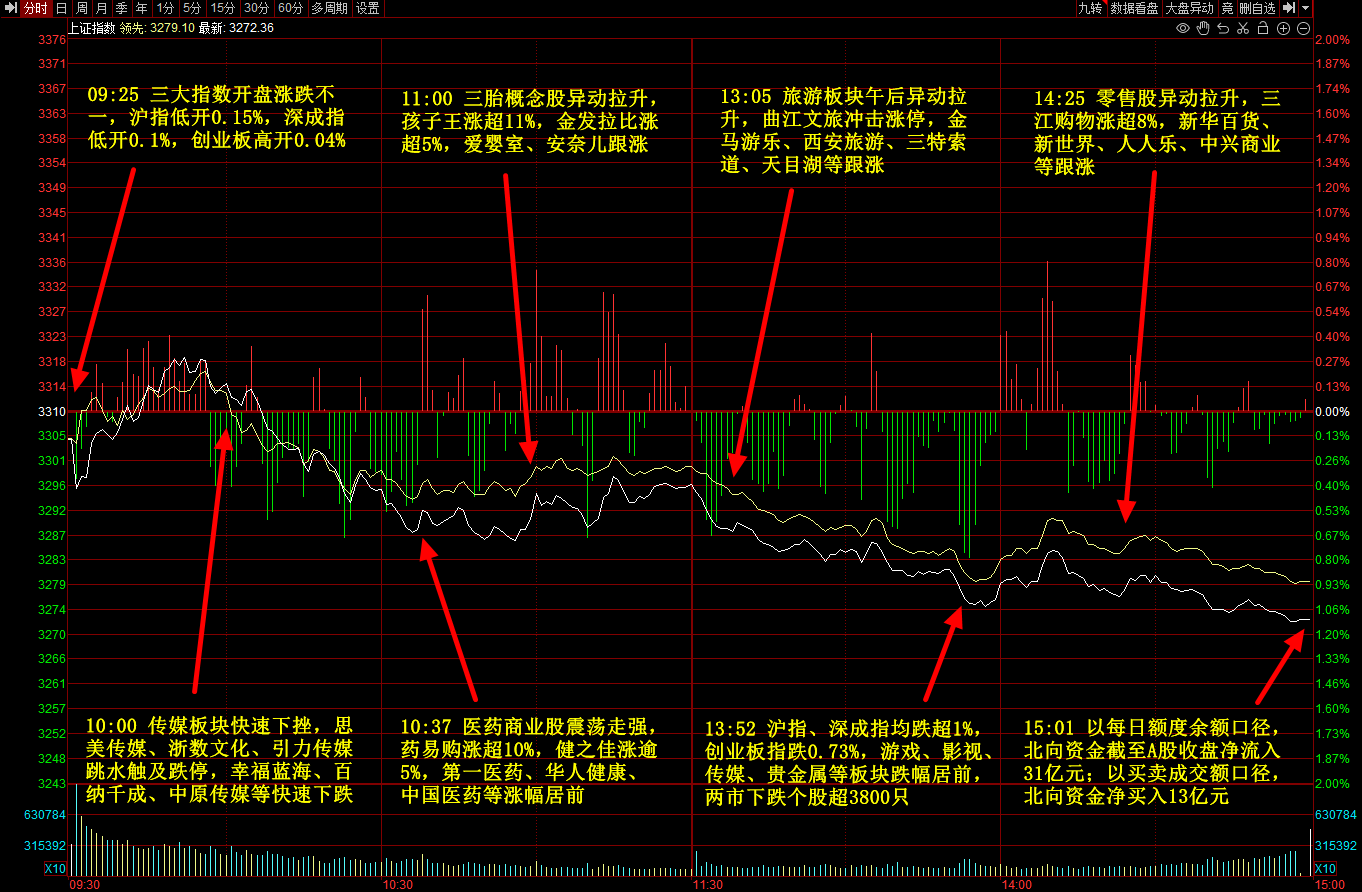Screen dimensions: 1362x892
Task: Switch to the 分时 intraday tab
Action: click(35, 8)
